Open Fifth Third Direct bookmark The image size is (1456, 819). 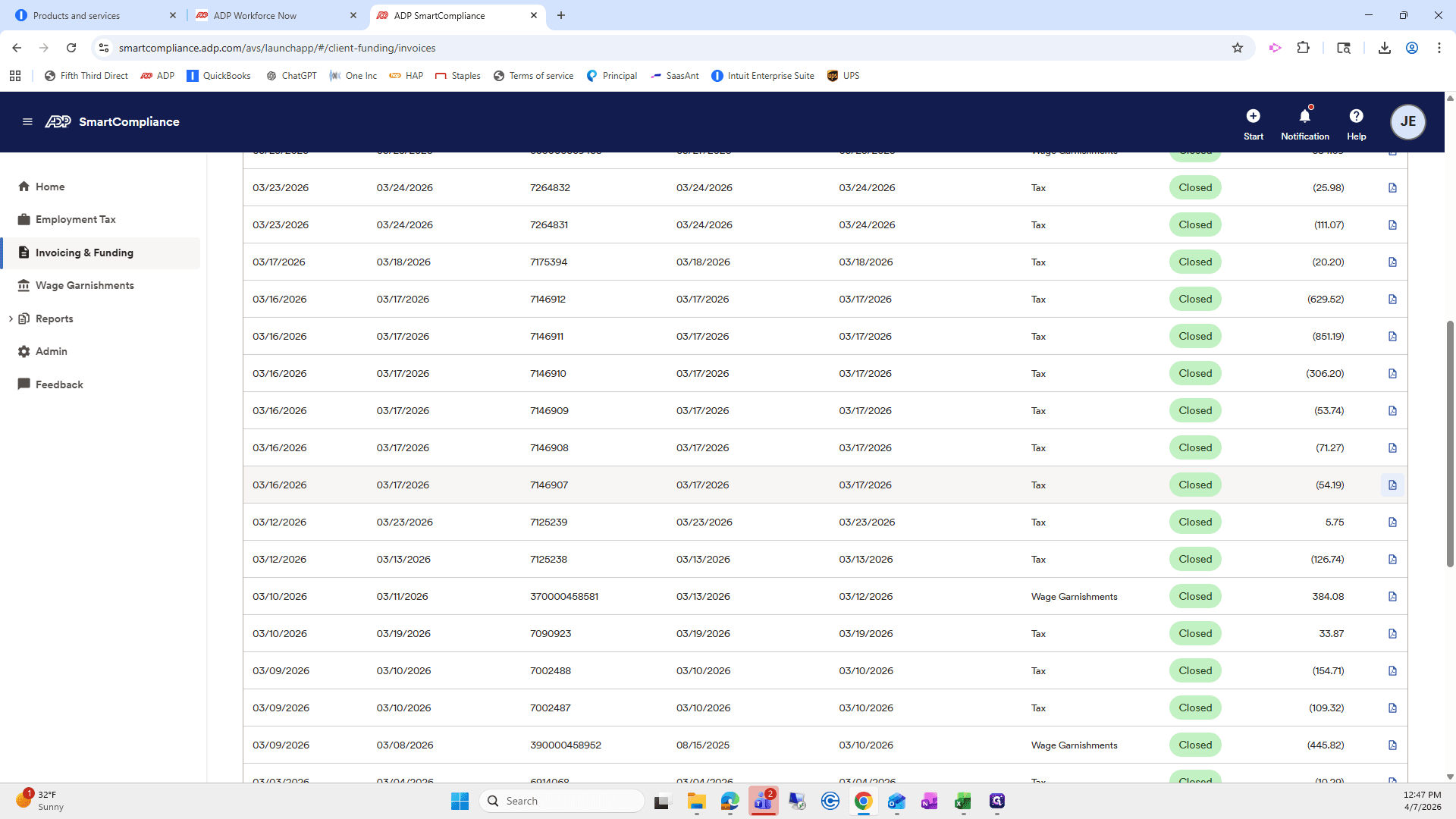click(x=86, y=76)
